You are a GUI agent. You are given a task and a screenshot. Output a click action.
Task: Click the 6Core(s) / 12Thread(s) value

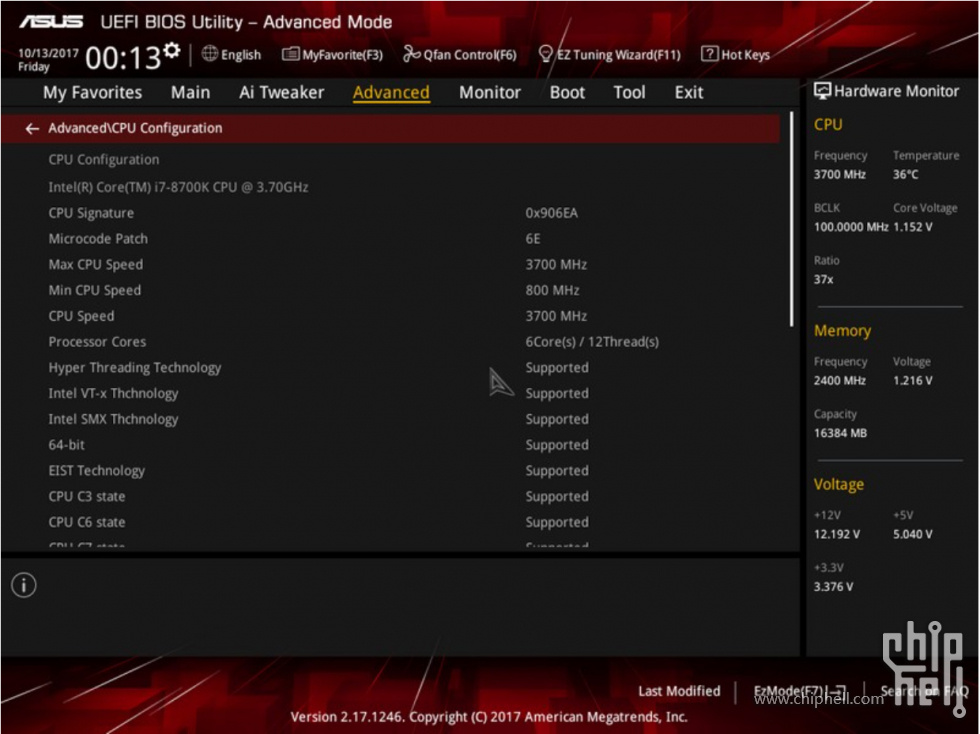(592, 342)
